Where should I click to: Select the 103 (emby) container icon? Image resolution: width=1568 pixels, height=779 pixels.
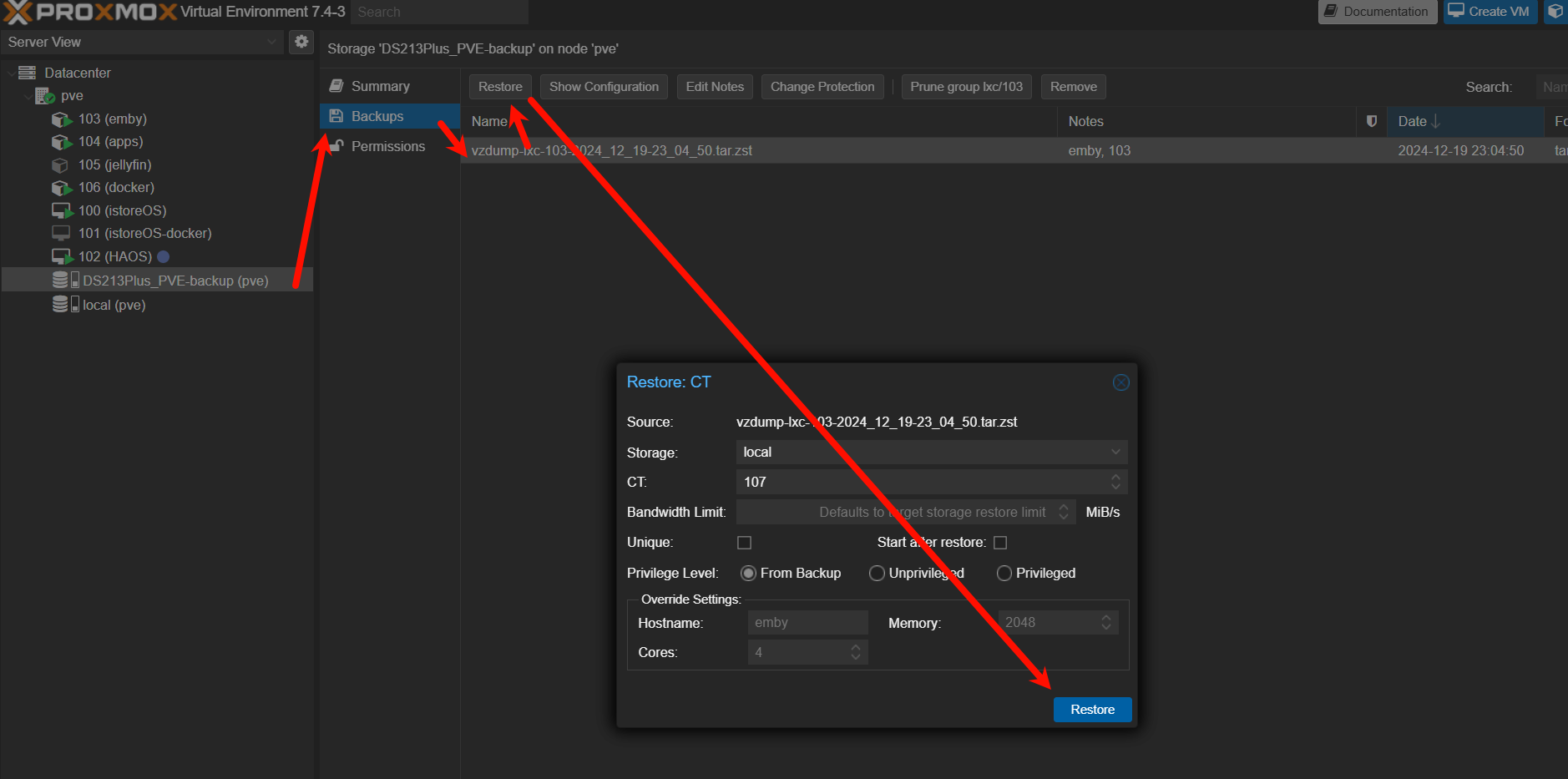pyautogui.click(x=62, y=119)
